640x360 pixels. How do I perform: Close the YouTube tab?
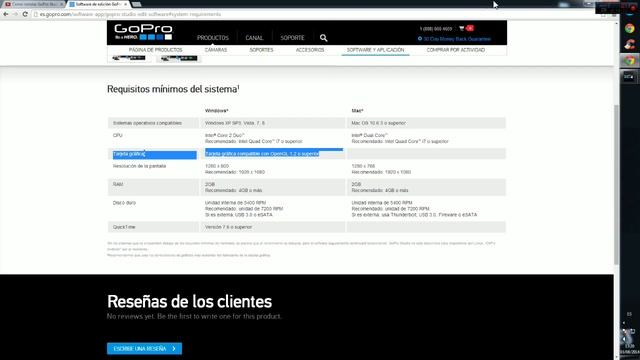click(62, 4)
